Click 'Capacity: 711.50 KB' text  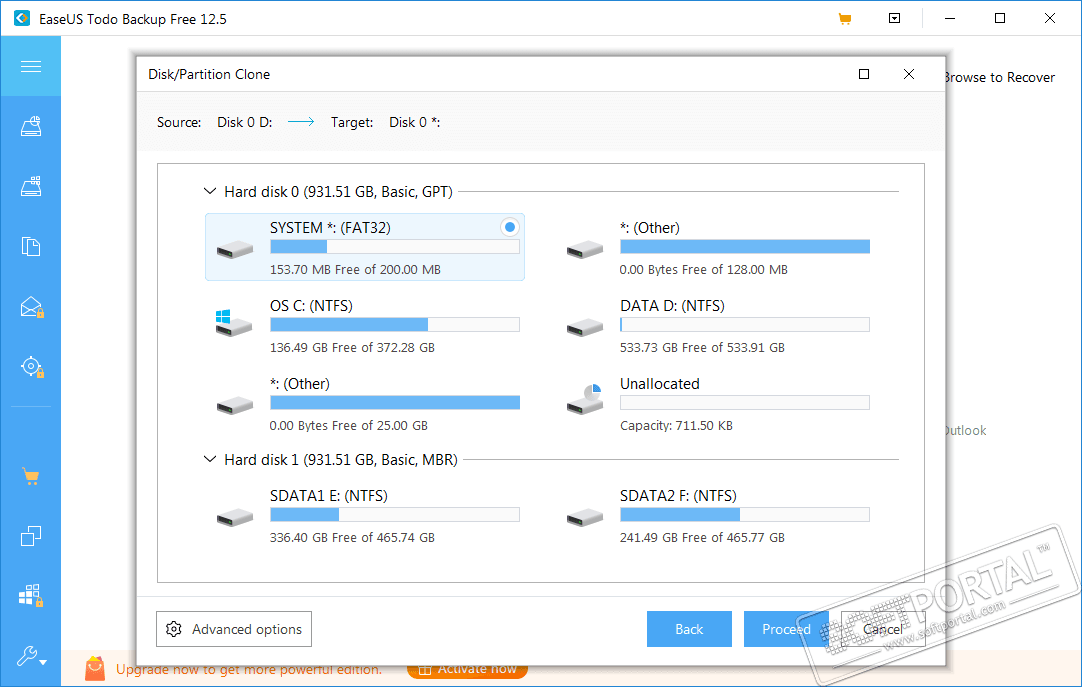click(x=676, y=426)
